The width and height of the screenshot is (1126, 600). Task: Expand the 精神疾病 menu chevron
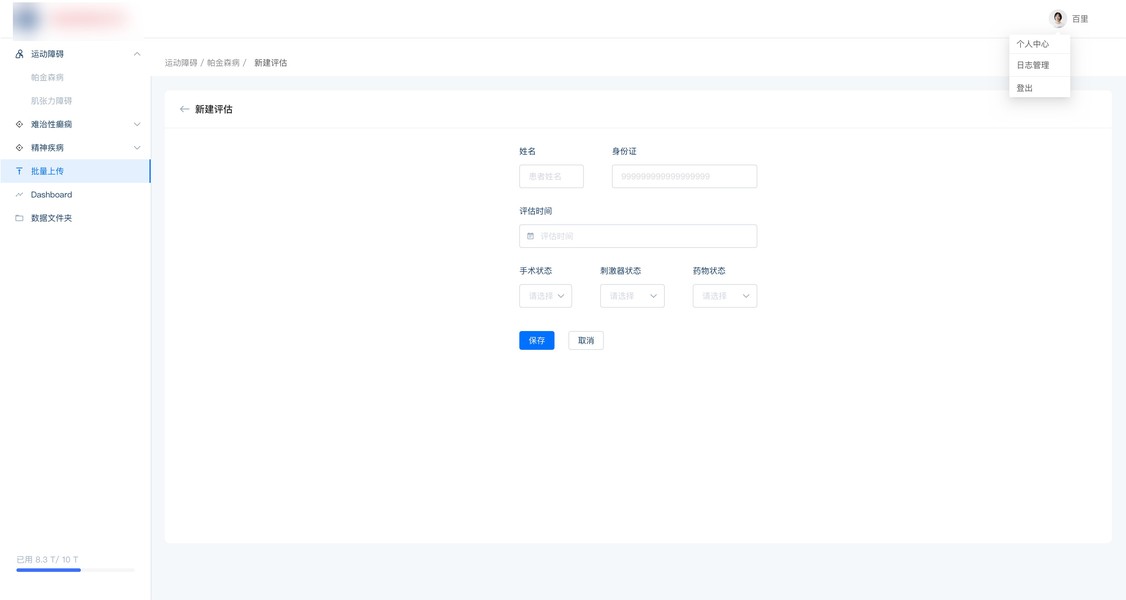point(137,148)
